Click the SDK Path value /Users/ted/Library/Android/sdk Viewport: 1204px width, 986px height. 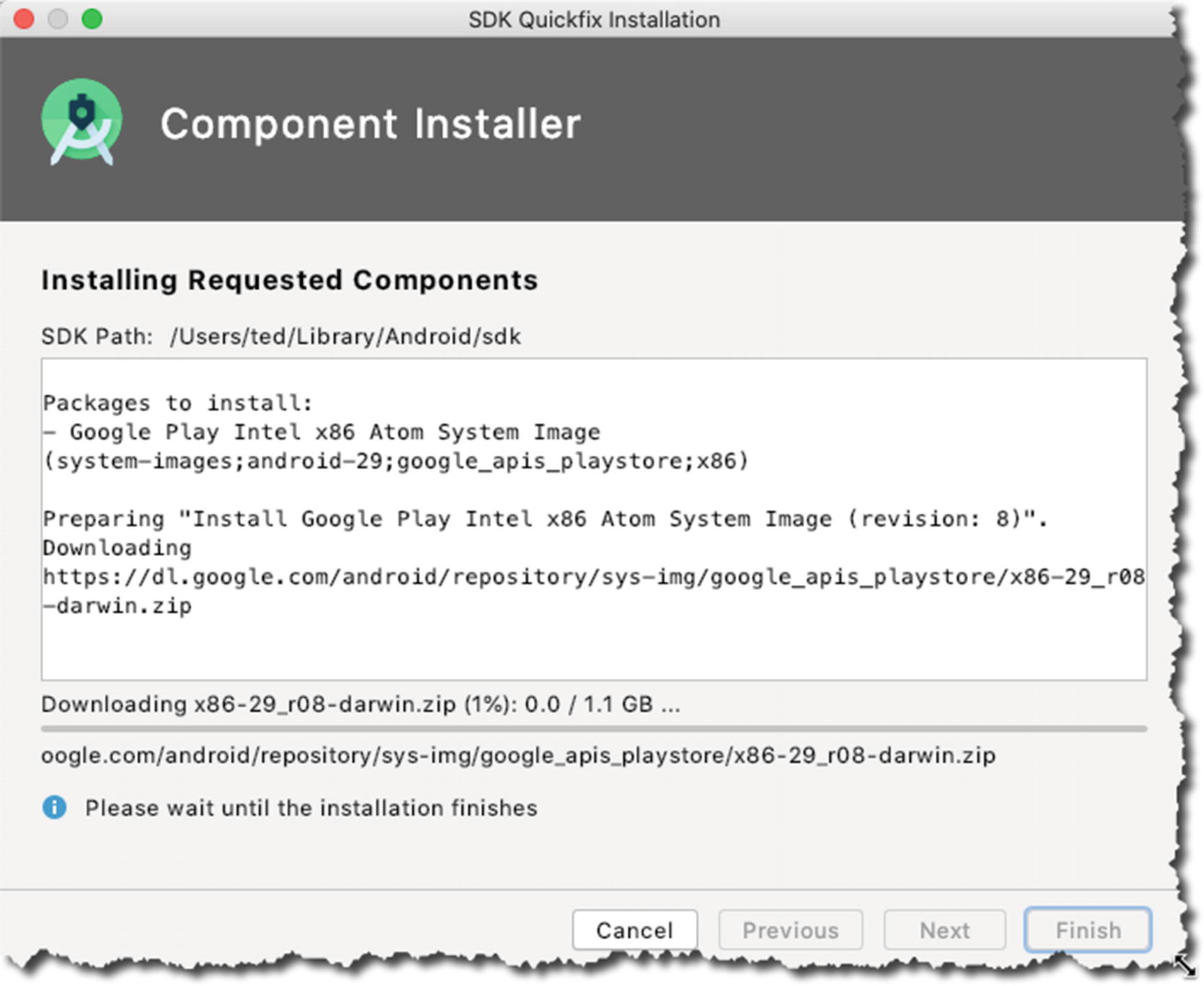tap(345, 336)
